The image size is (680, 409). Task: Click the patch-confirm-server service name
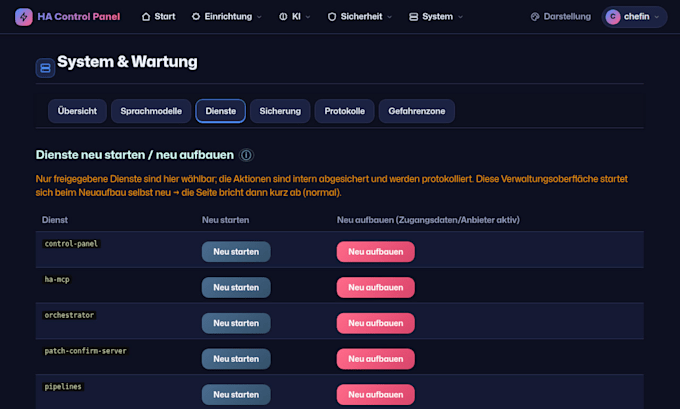click(85, 351)
